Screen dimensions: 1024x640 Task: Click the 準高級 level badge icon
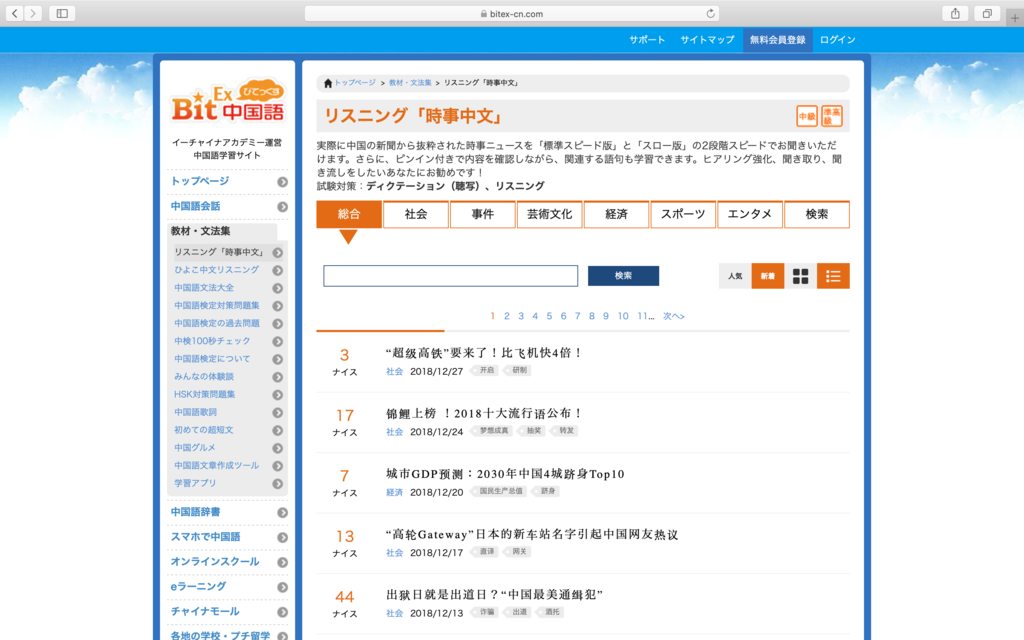coord(831,116)
